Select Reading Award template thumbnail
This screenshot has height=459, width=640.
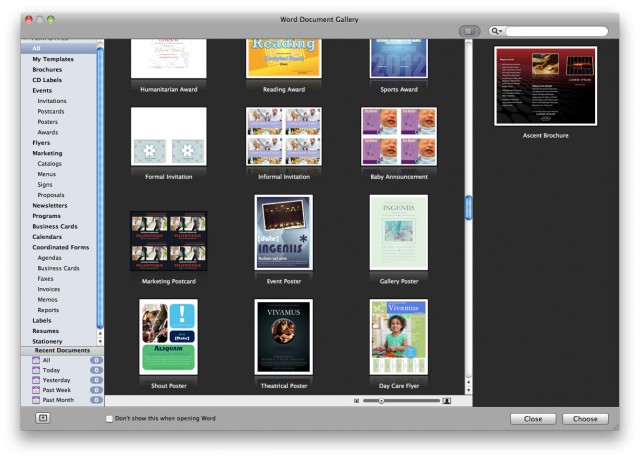(284, 58)
